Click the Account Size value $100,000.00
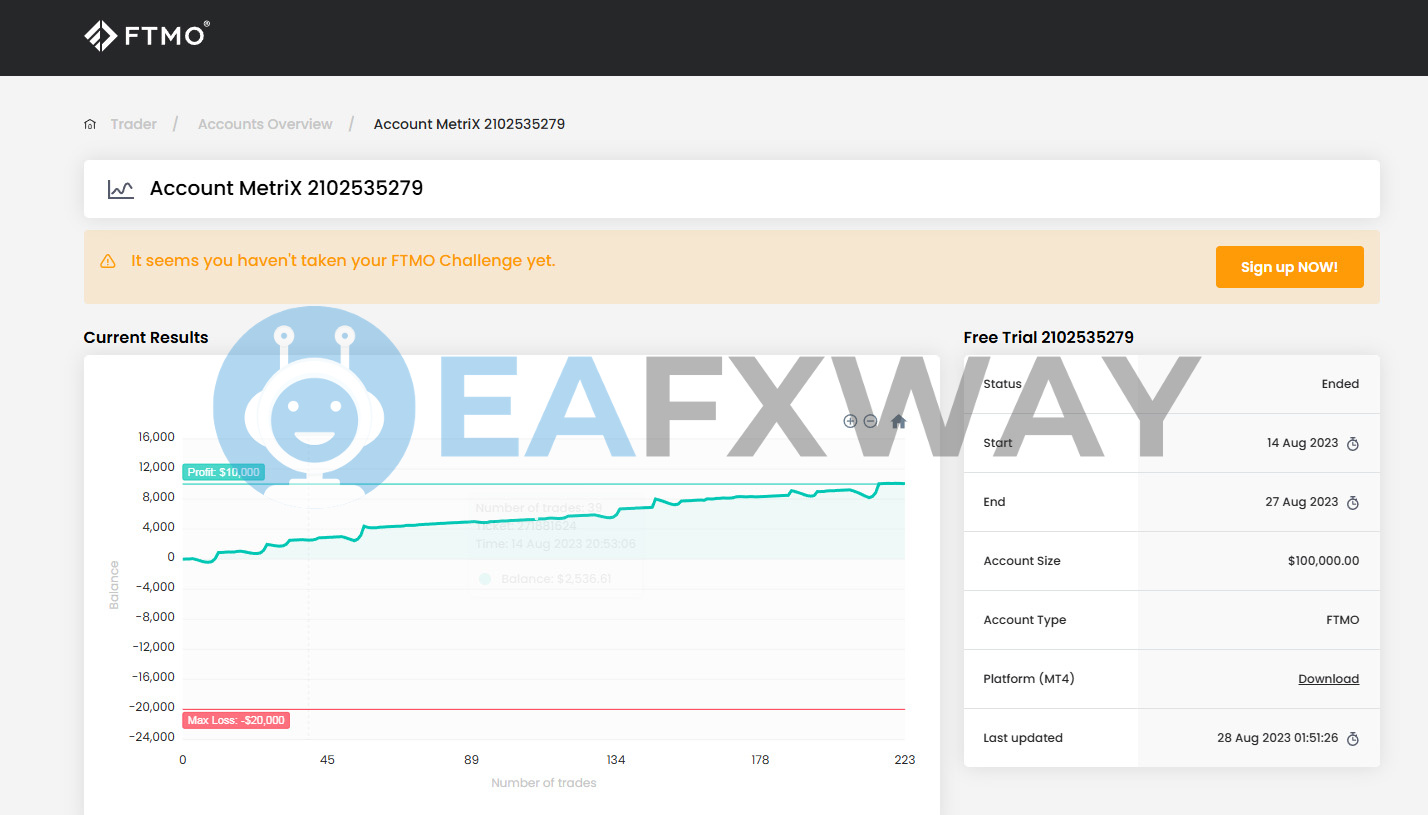 (1323, 561)
